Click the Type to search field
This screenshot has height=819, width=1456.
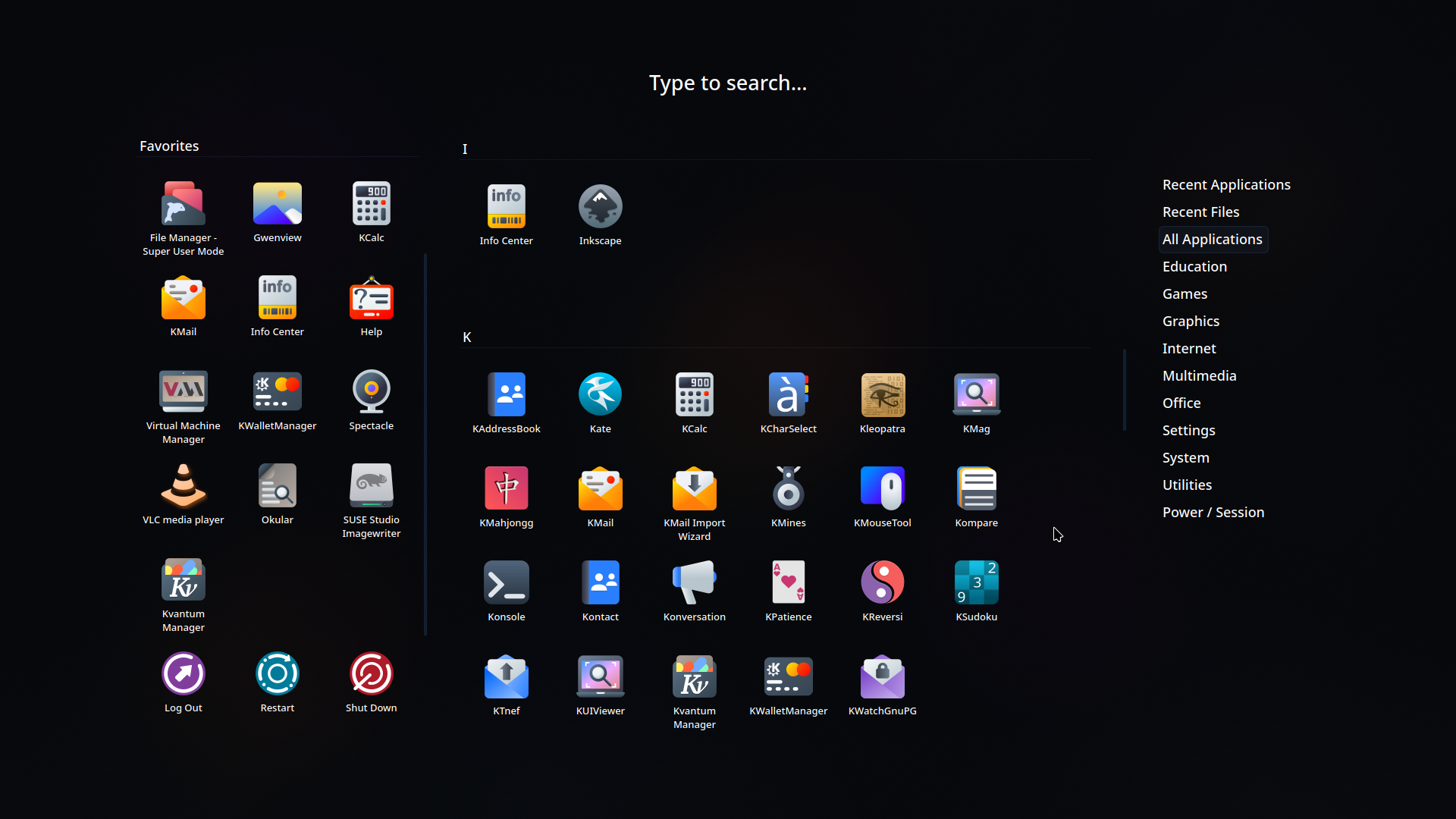coord(728,83)
